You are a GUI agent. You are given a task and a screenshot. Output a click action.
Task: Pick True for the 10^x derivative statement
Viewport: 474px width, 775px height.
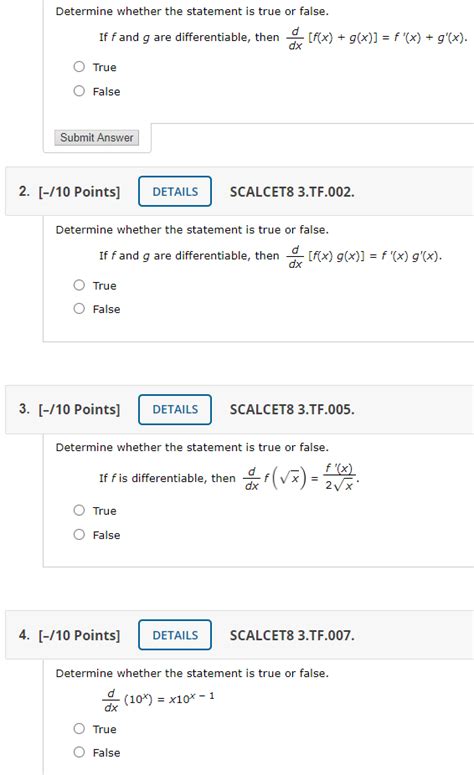(x=79, y=729)
